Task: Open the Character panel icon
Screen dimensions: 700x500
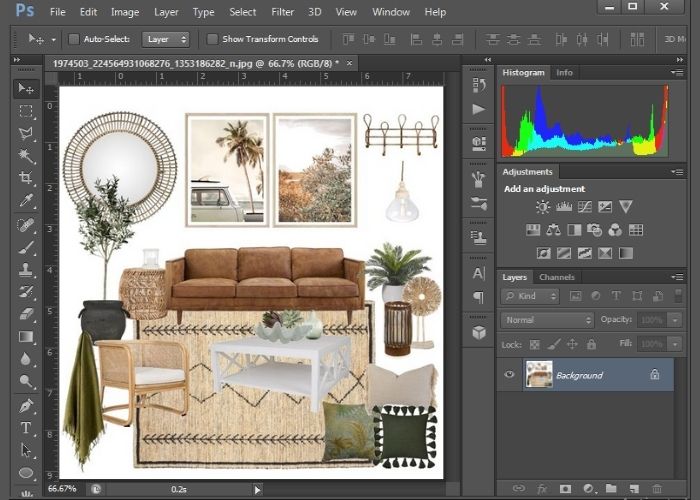Action: [x=479, y=273]
